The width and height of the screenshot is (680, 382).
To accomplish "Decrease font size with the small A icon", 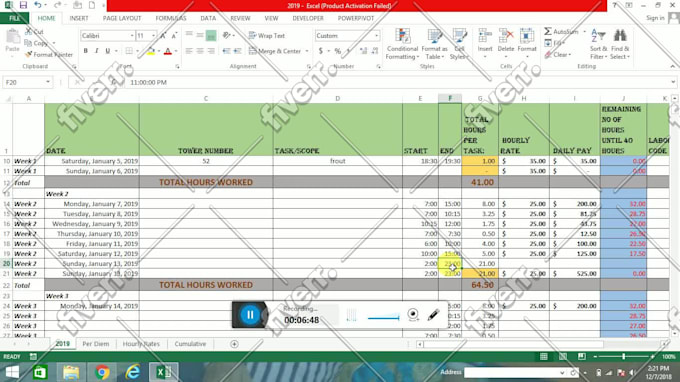I will (x=174, y=36).
